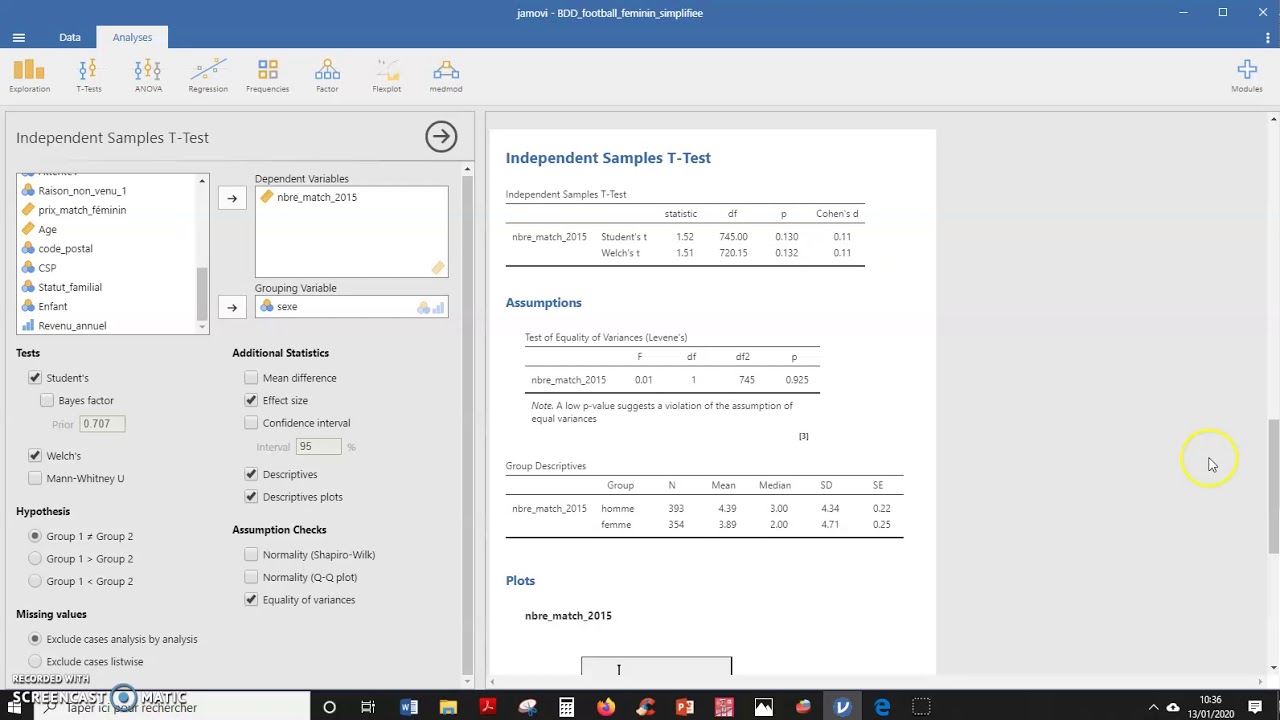
Task: Enable the Mann-Whitney U checkbox
Action: pyautogui.click(x=35, y=478)
